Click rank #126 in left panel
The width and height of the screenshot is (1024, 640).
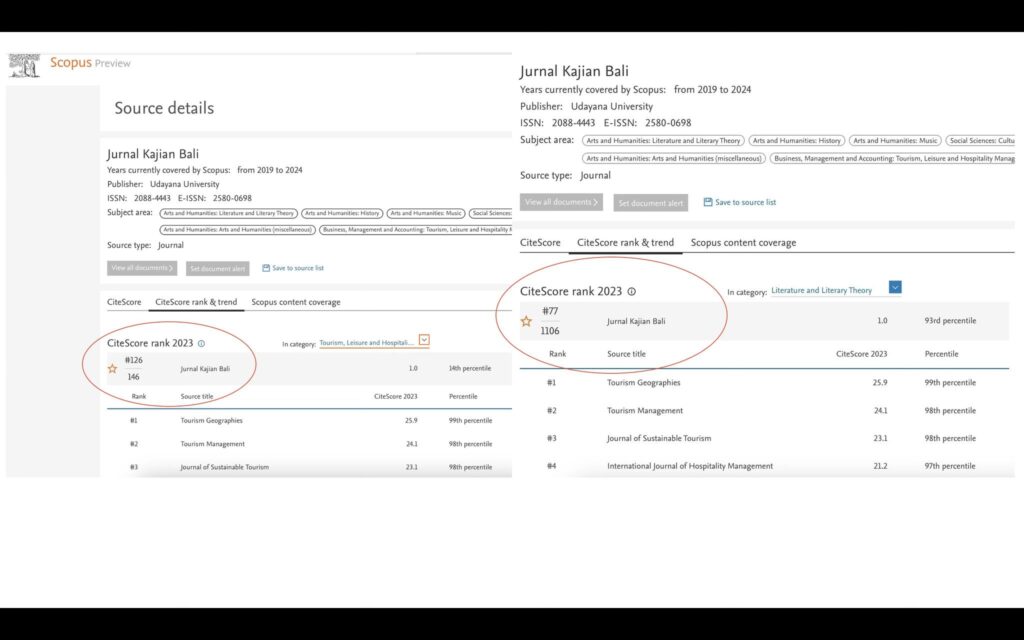(x=134, y=360)
